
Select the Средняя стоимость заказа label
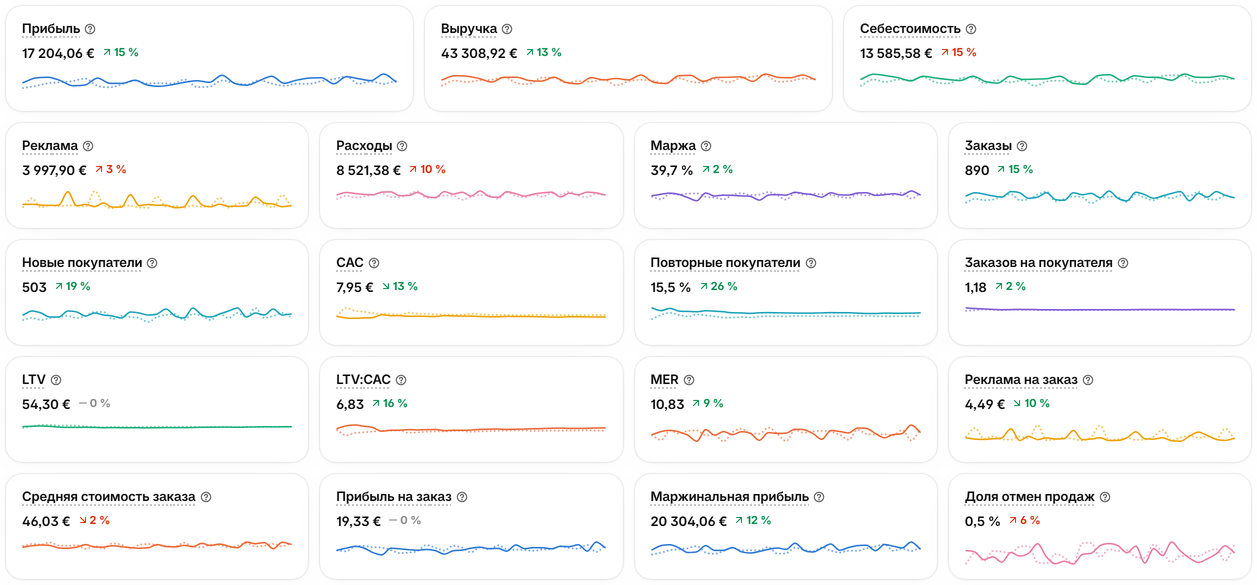[109, 497]
